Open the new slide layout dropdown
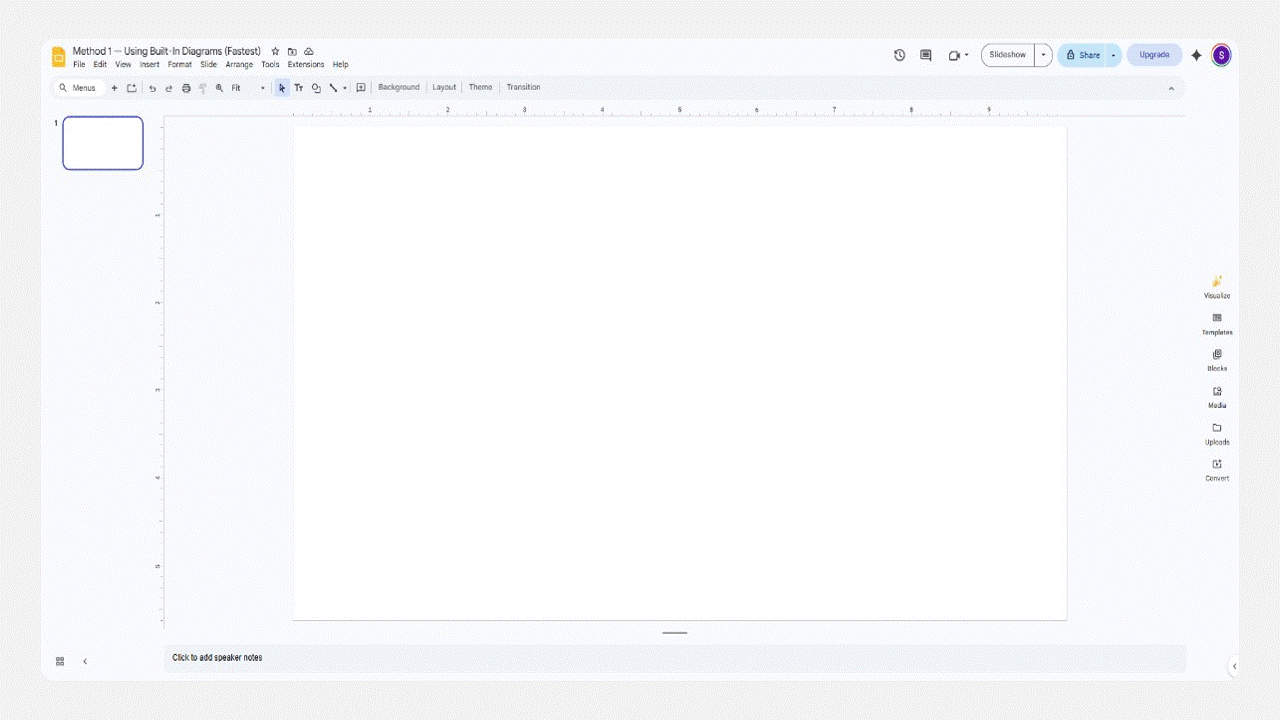The image size is (1280, 720). point(131,88)
